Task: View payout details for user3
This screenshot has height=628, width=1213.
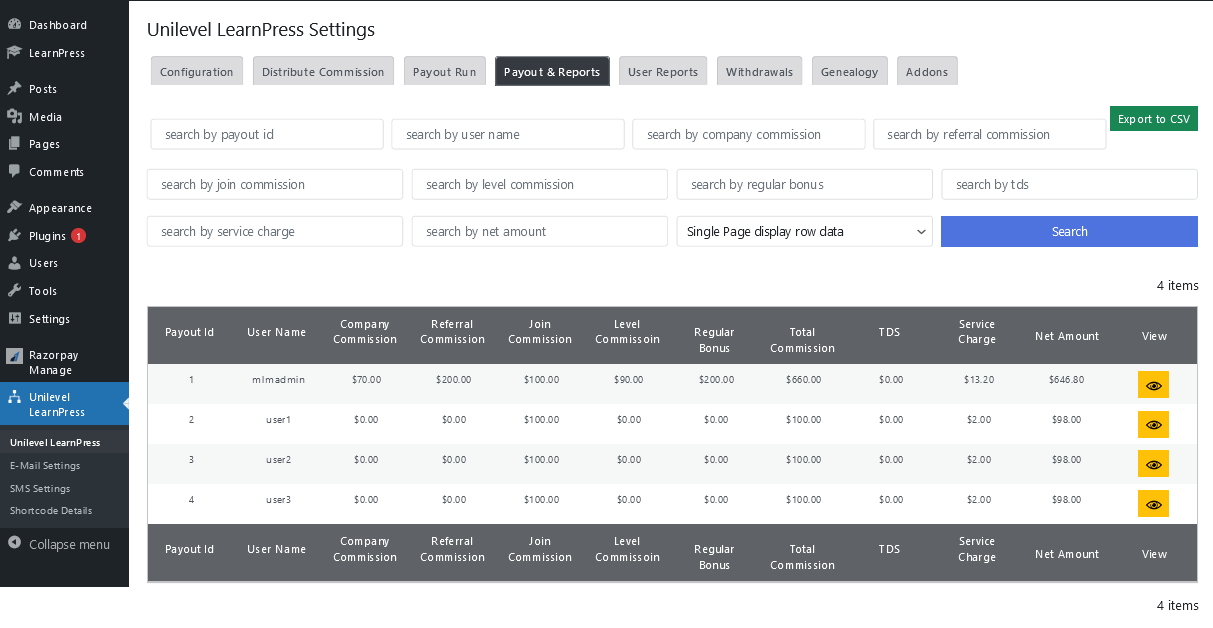Action: [1153, 503]
